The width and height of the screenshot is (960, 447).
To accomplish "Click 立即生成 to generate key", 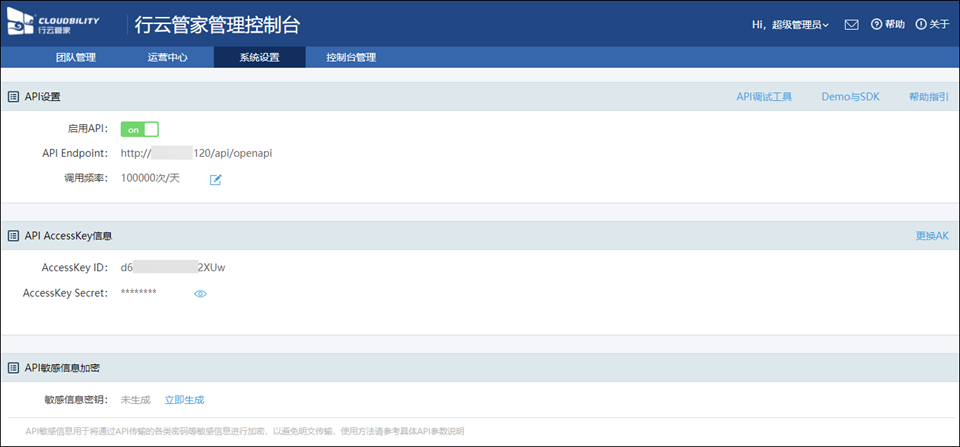I will [x=184, y=400].
